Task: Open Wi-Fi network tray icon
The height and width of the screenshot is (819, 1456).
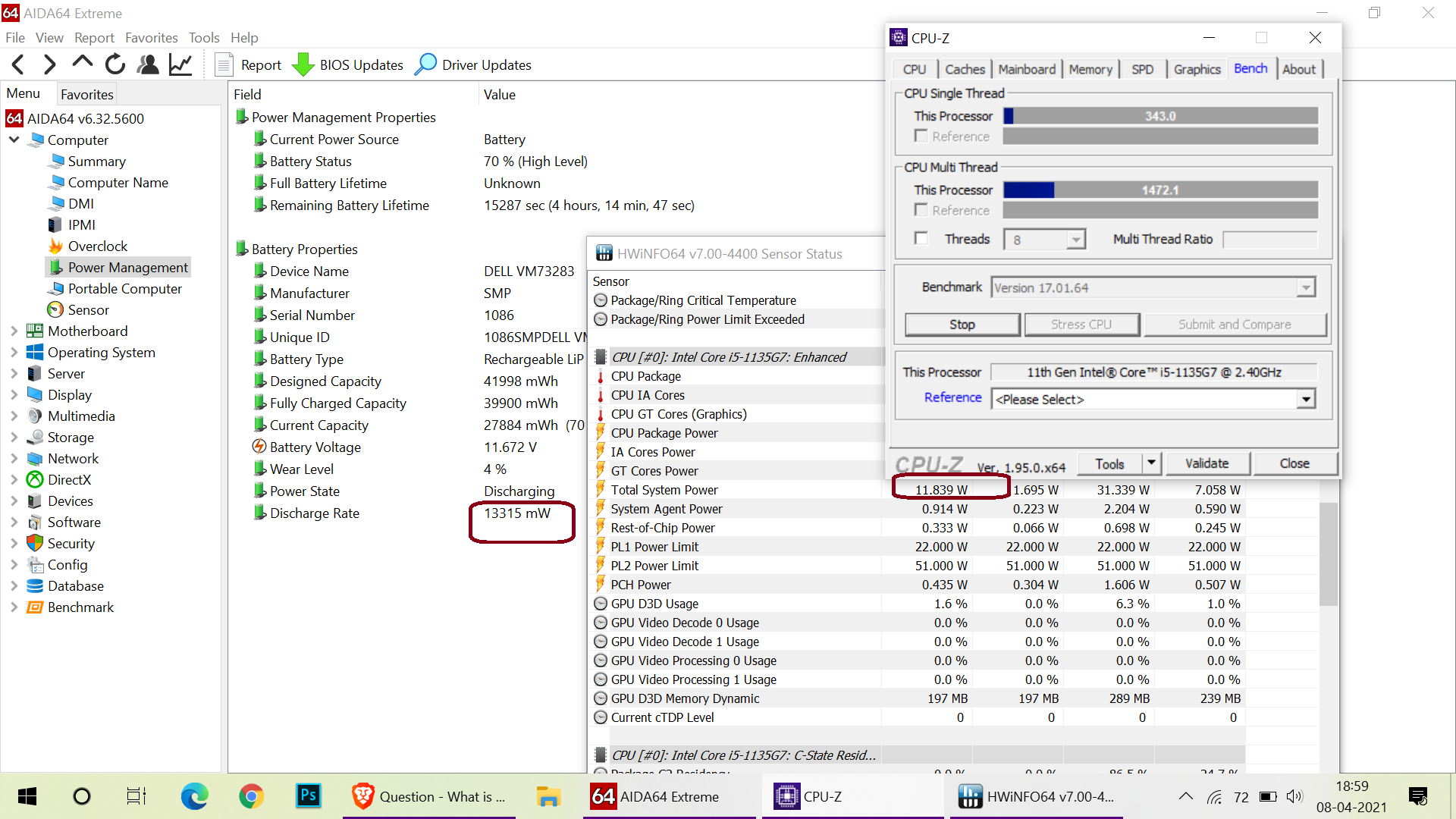Action: point(1215,797)
